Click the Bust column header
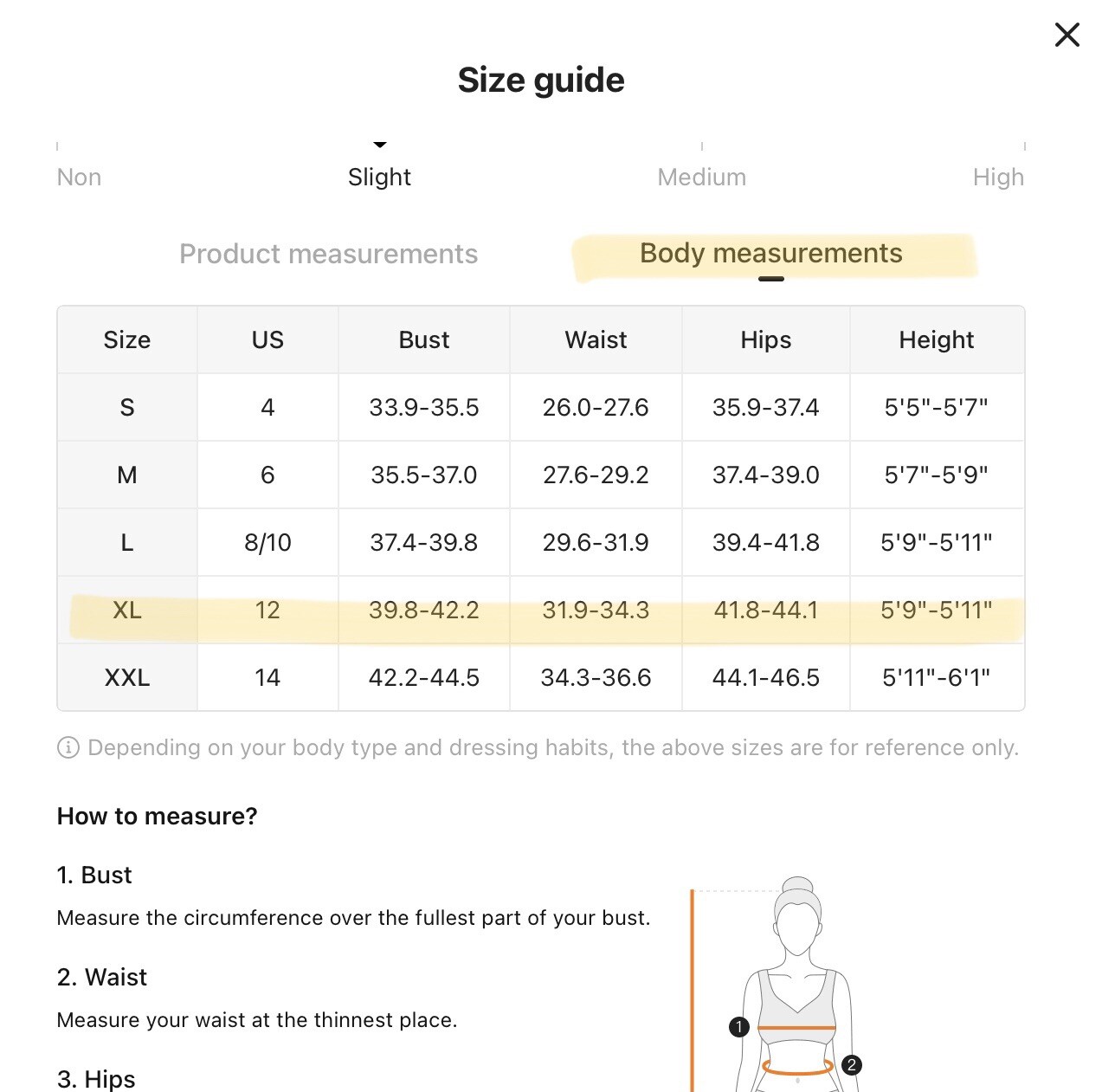 423,339
